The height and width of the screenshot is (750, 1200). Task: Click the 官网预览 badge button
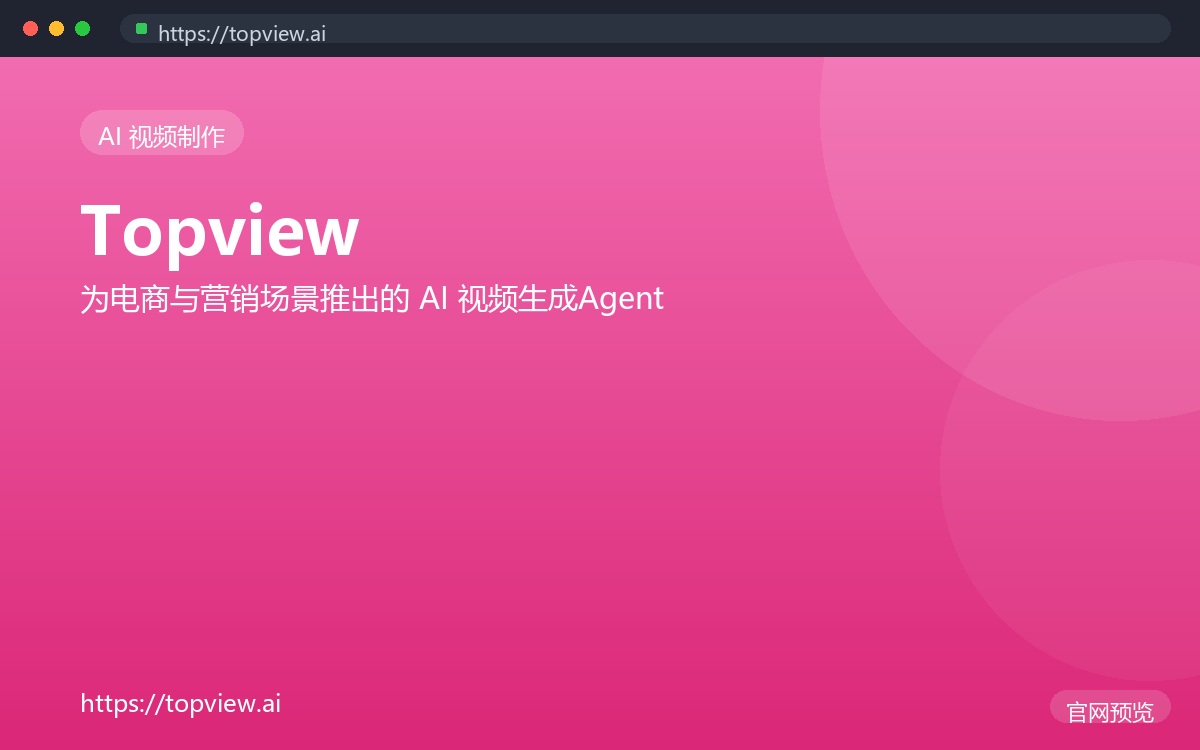pyautogui.click(x=1110, y=707)
